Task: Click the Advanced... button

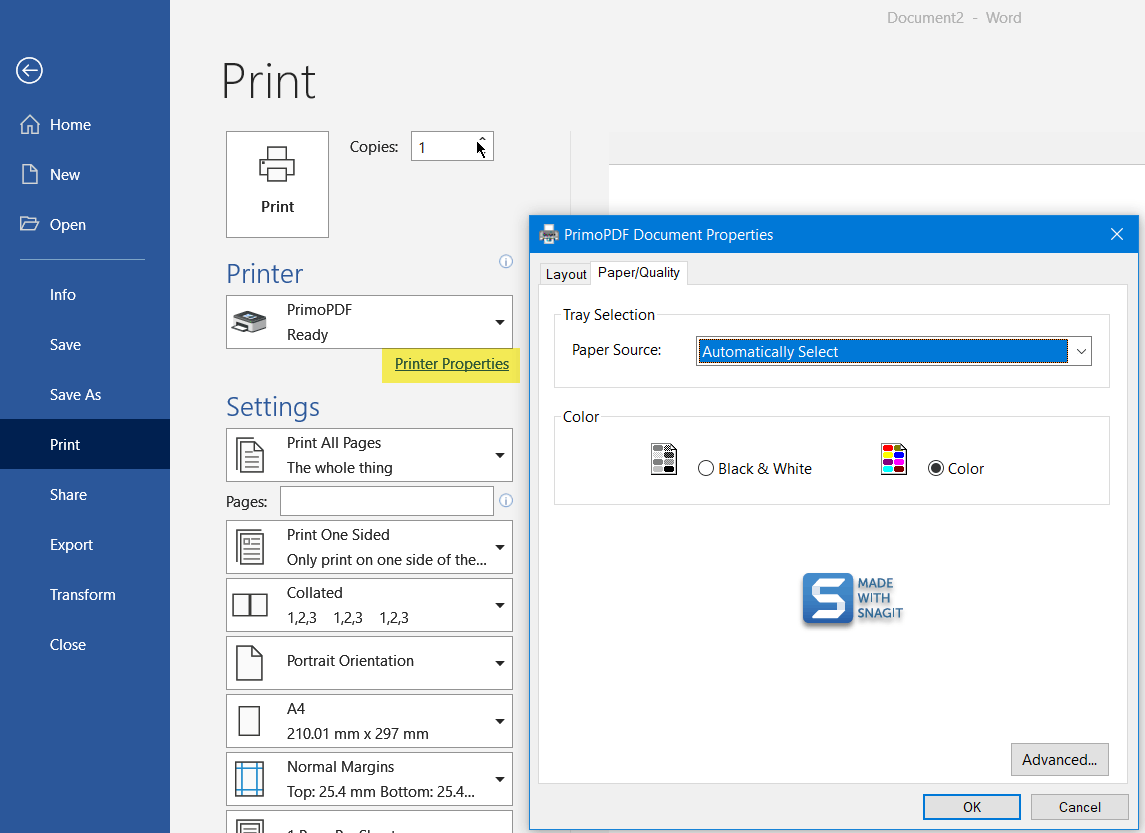Action: point(1060,759)
